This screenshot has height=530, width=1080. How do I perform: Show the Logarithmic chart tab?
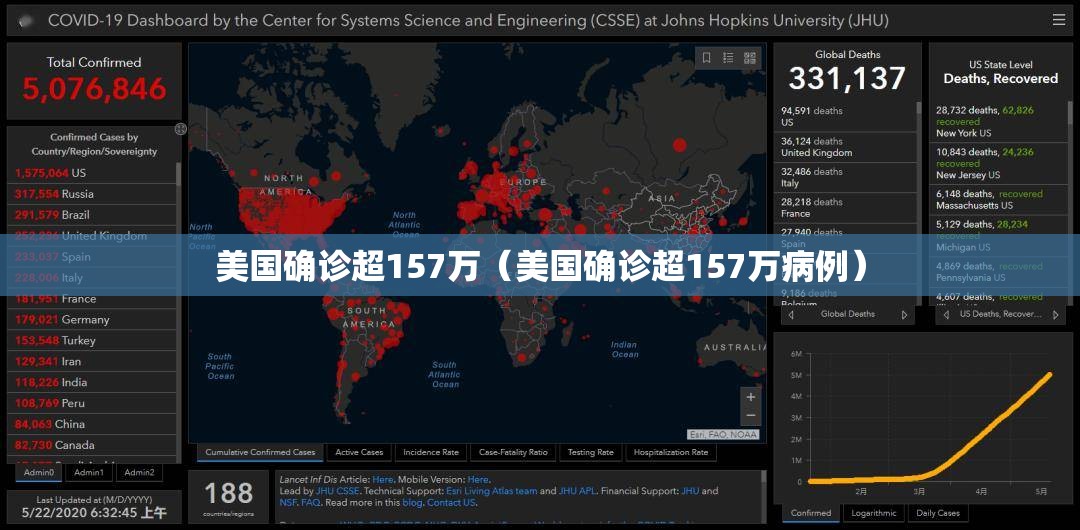point(874,513)
